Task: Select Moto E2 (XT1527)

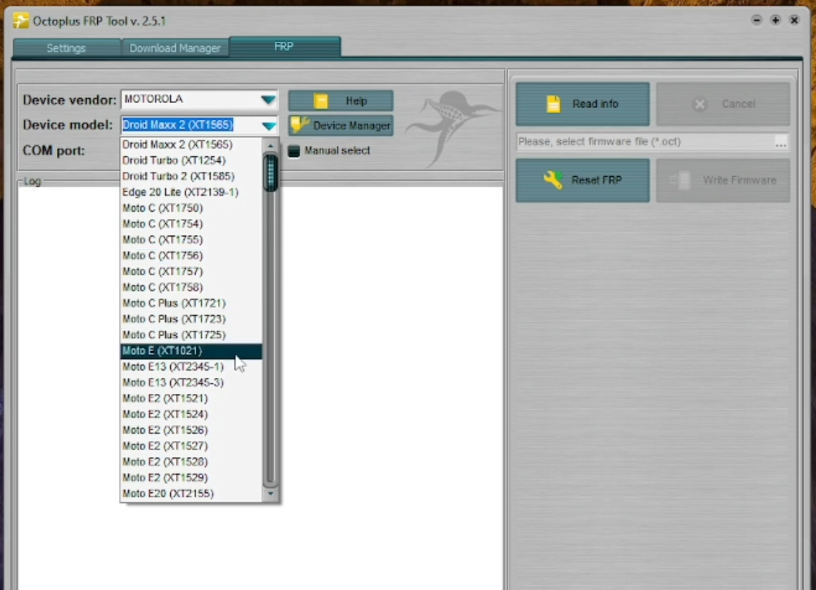Action: pos(191,446)
